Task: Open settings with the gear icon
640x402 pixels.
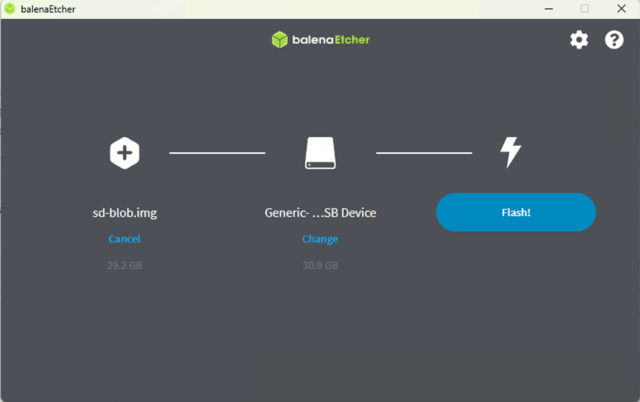Action: (579, 40)
